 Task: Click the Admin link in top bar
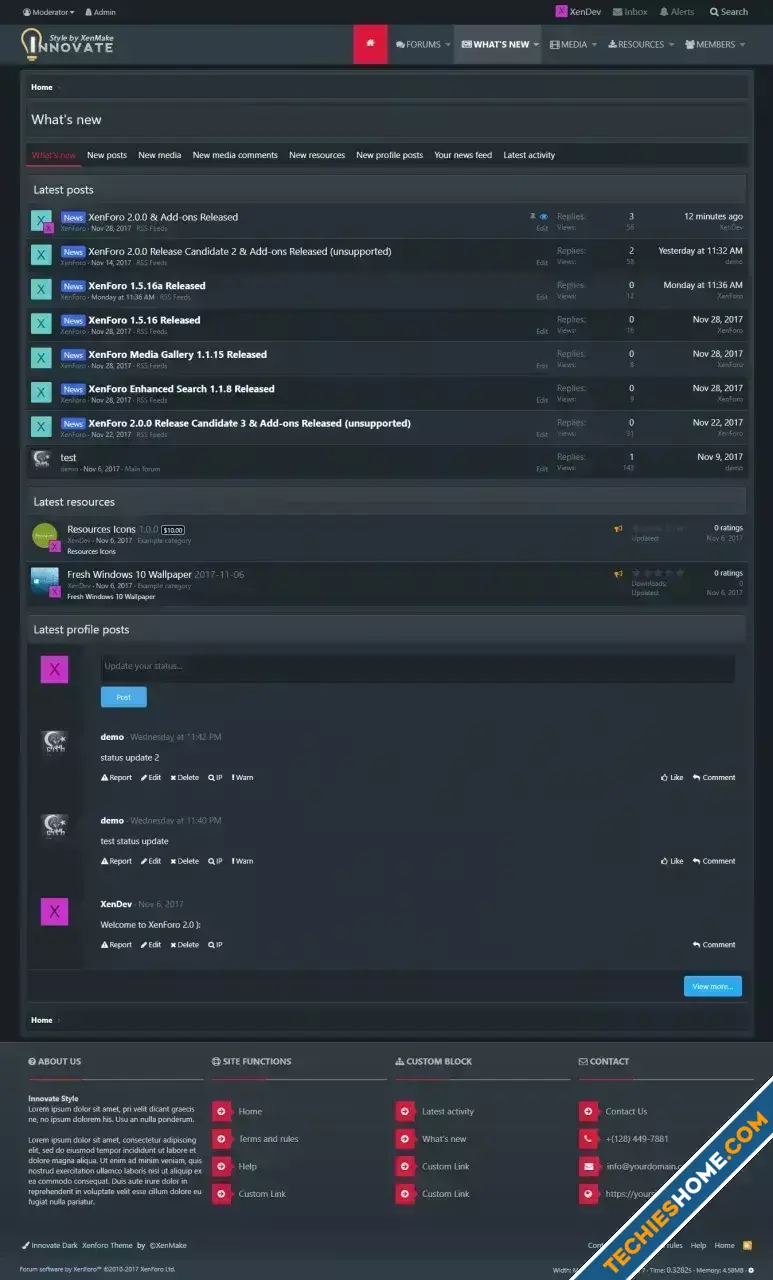(x=100, y=12)
